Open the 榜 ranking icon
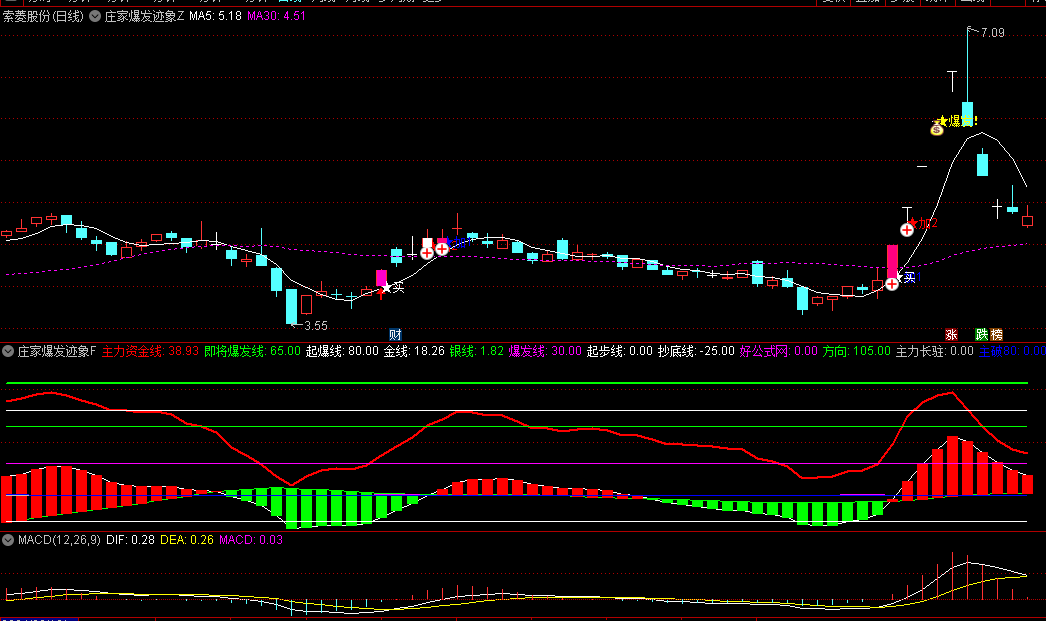Image resolution: width=1046 pixels, height=621 pixels. 997,335
